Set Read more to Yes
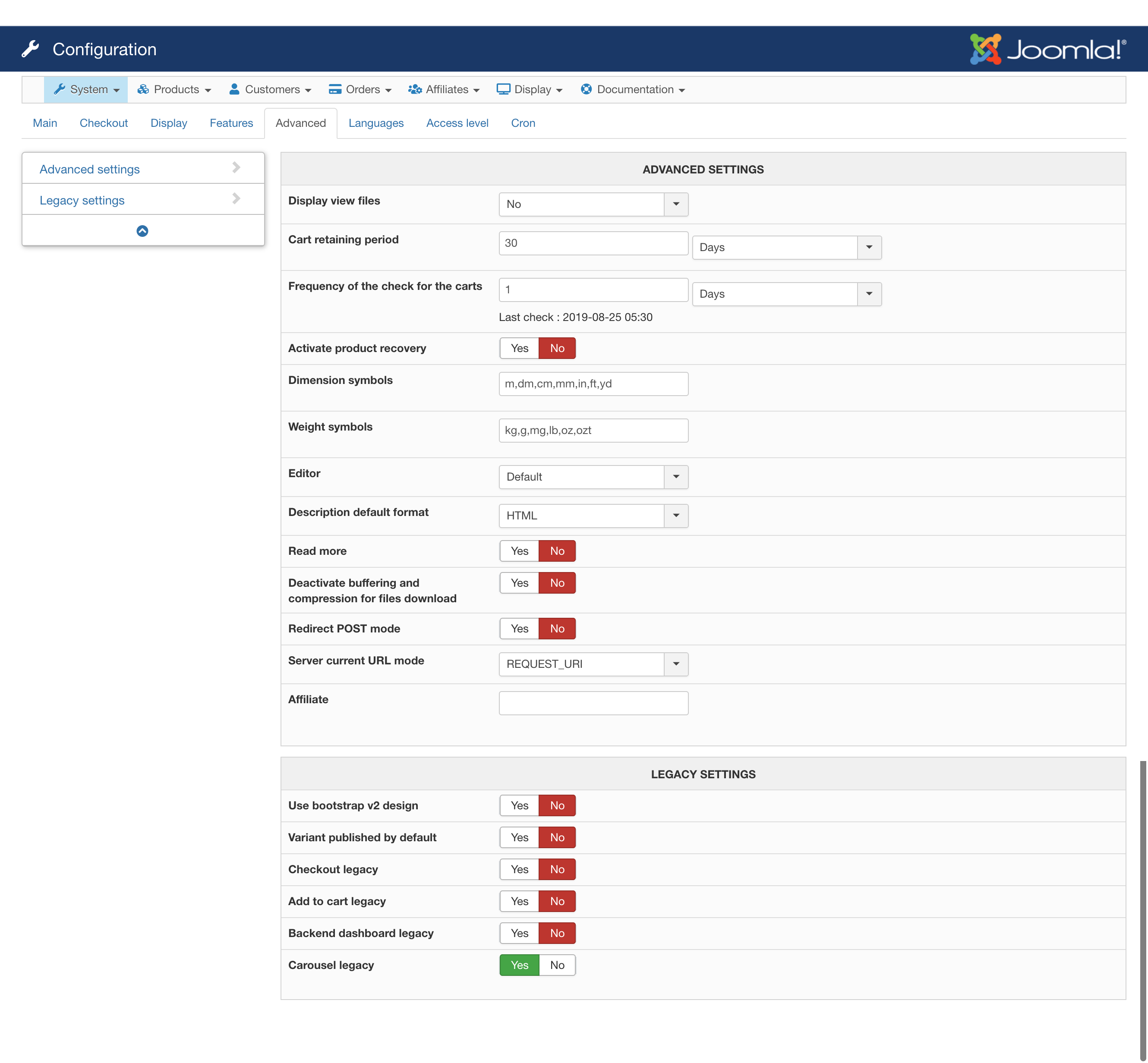 pos(519,551)
